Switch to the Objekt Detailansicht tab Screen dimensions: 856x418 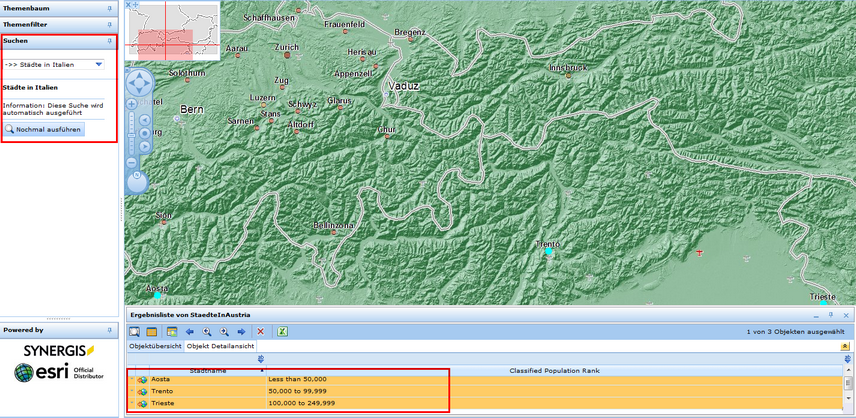pos(219,346)
